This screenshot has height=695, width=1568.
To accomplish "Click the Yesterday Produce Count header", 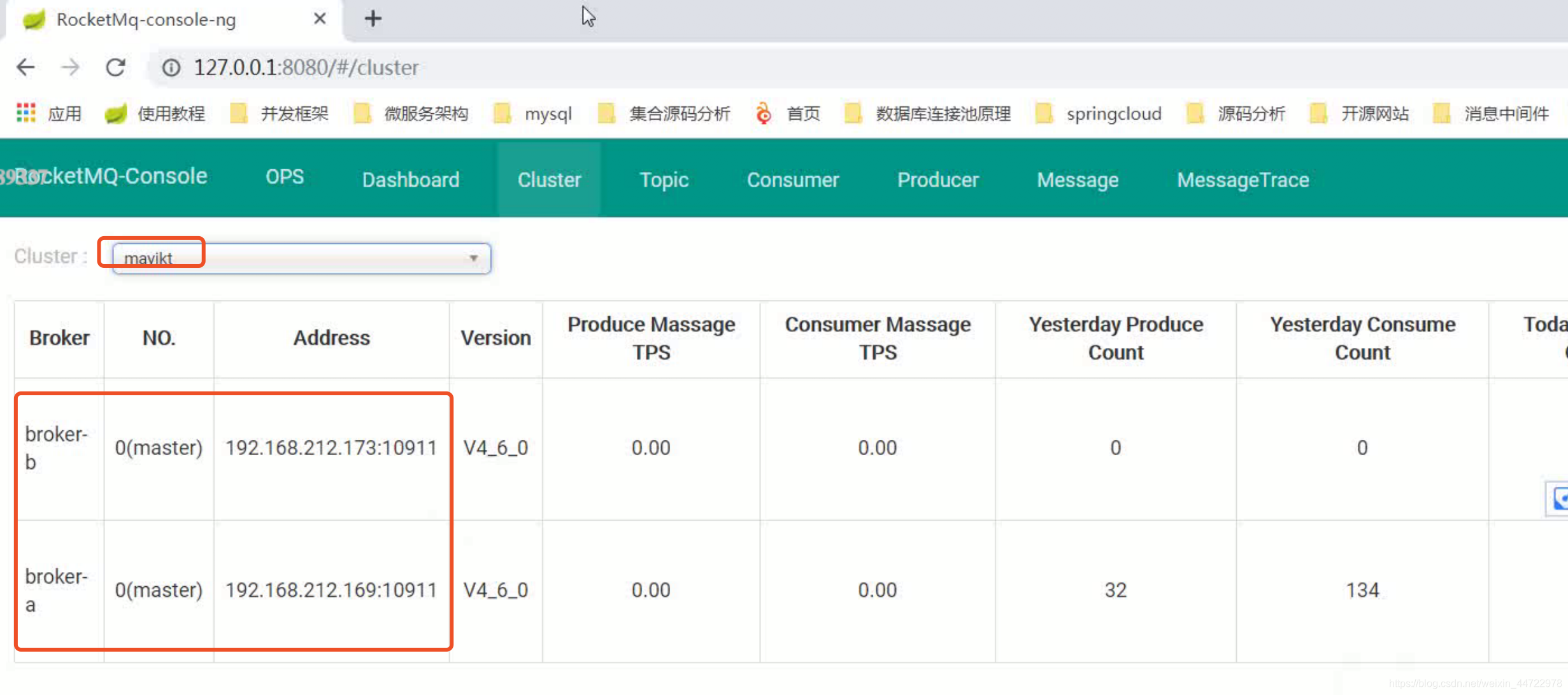I will [x=1116, y=338].
